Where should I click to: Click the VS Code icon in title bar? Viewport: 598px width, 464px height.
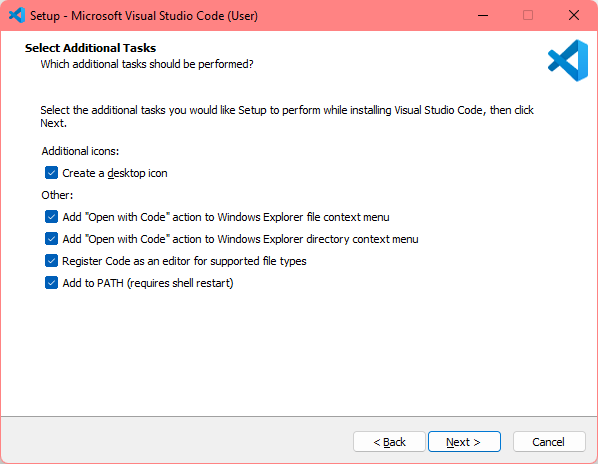coord(17,16)
